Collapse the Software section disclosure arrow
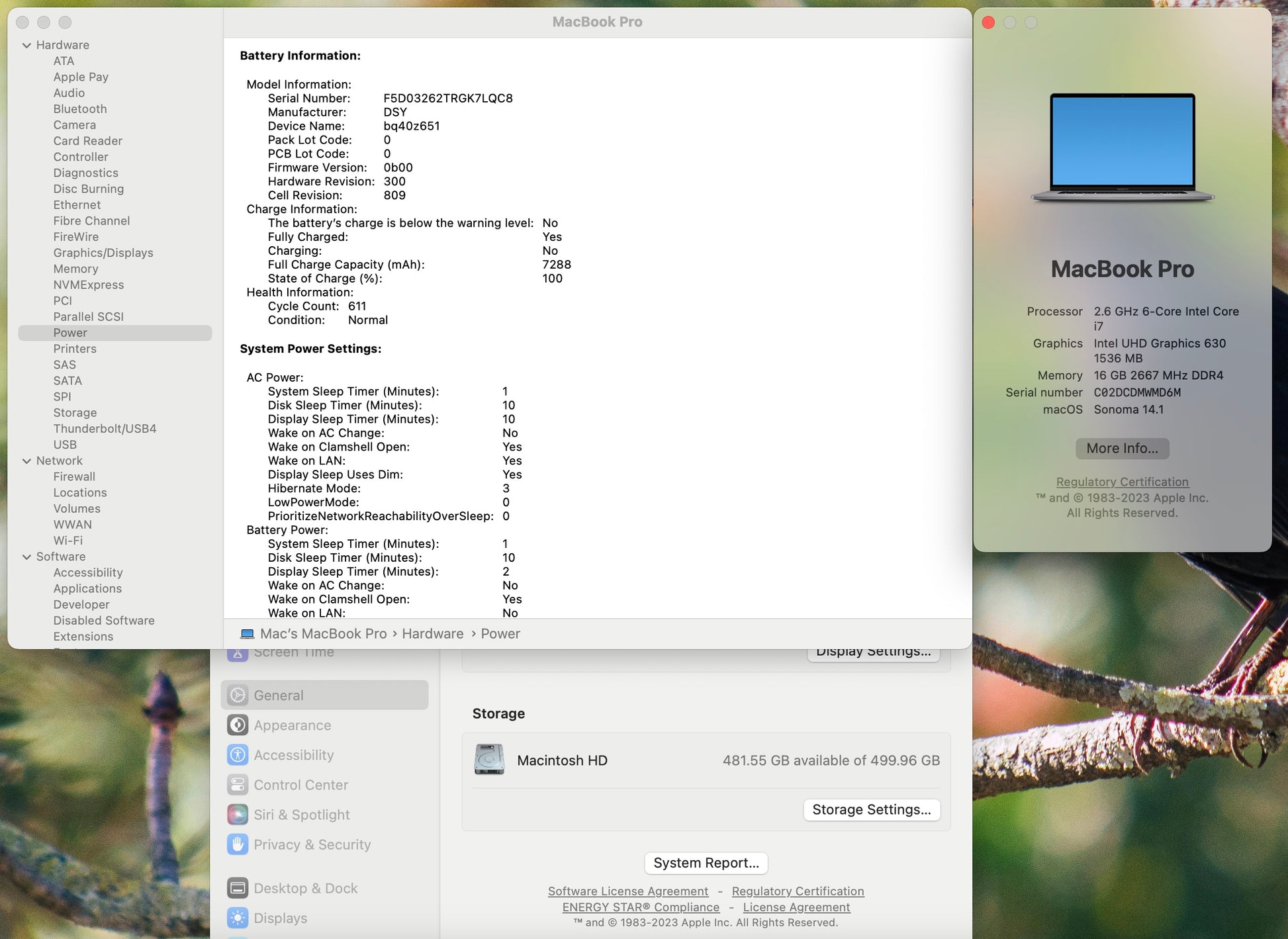This screenshot has width=1288, height=939. [x=26, y=557]
